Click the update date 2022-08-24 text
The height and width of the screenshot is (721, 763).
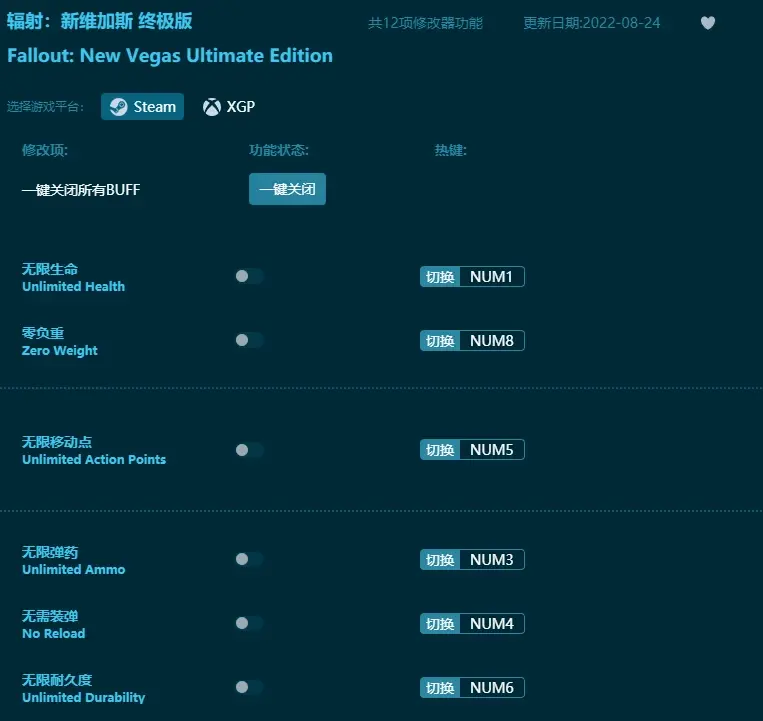[x=592, y=23]
